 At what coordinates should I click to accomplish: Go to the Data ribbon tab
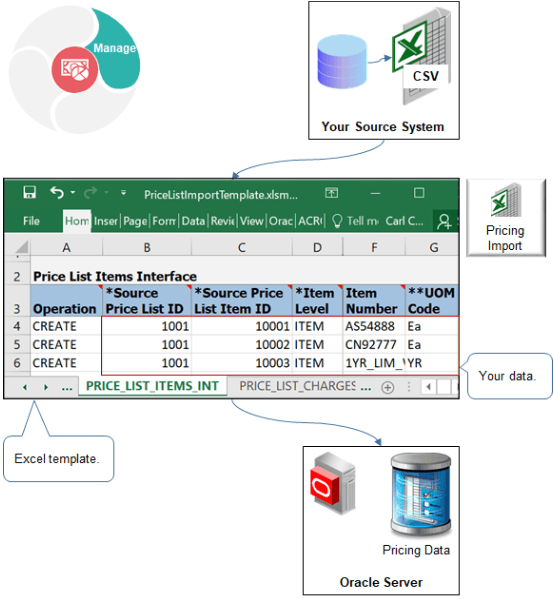[193, 221]
